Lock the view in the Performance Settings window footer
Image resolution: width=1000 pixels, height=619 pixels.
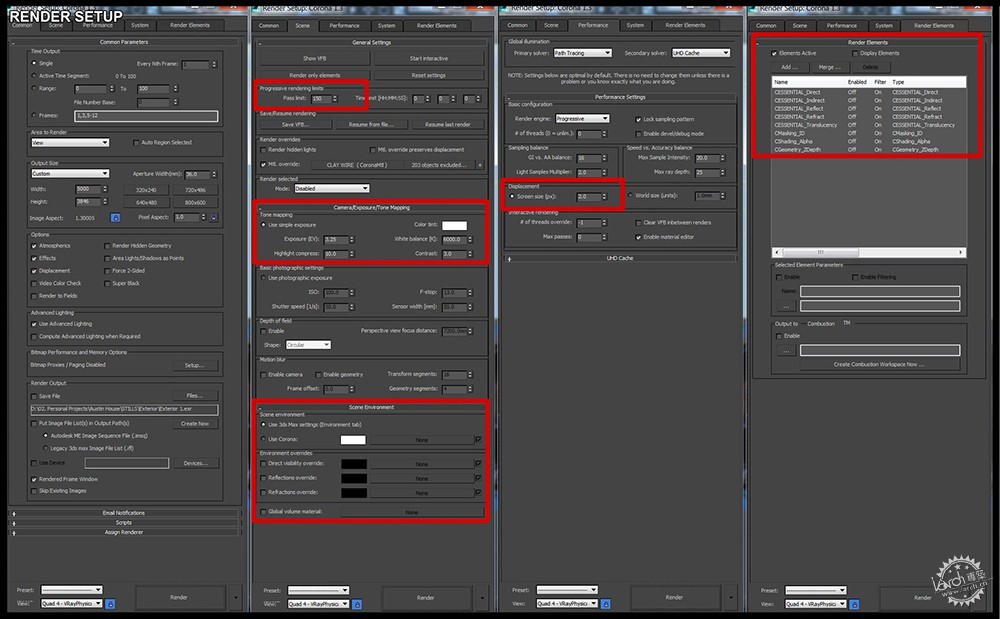[606, 604]
